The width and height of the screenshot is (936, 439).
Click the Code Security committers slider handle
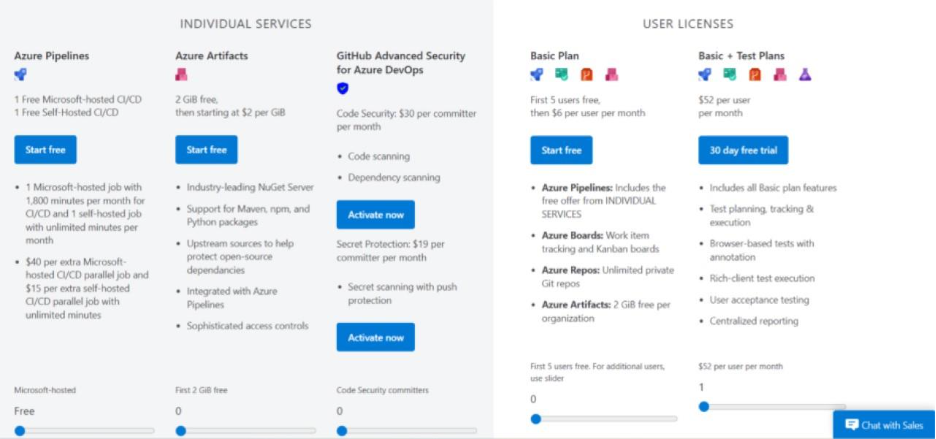coord(342,431)
